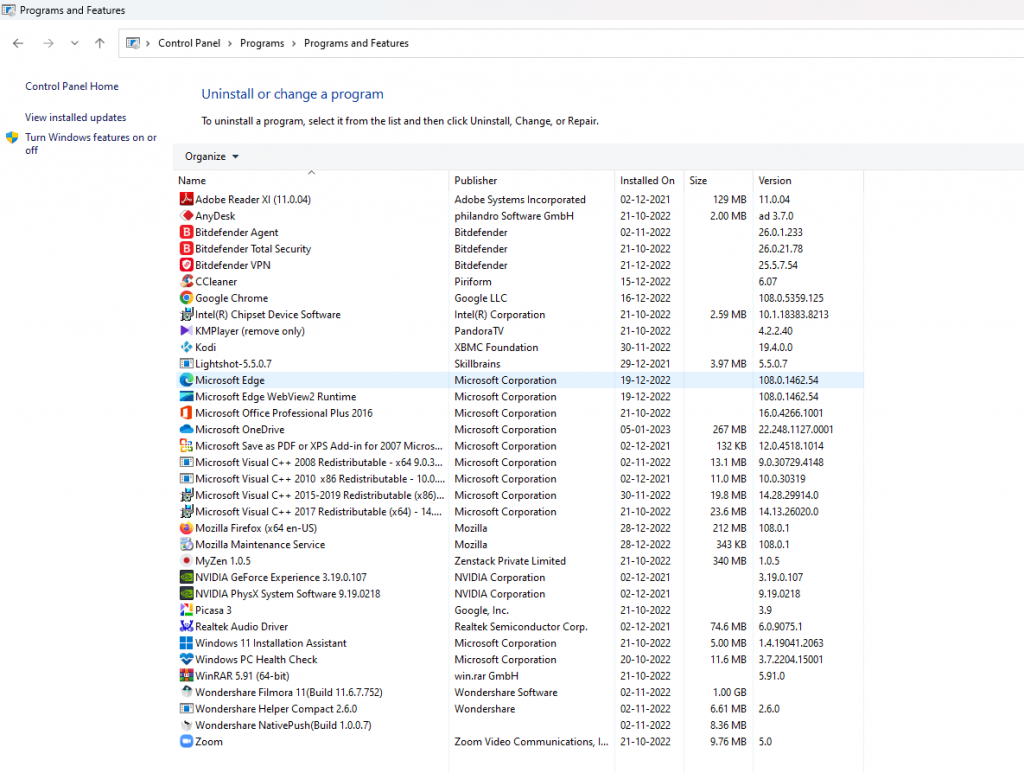Click Zenstack Private Limited publisher cell

510,561
